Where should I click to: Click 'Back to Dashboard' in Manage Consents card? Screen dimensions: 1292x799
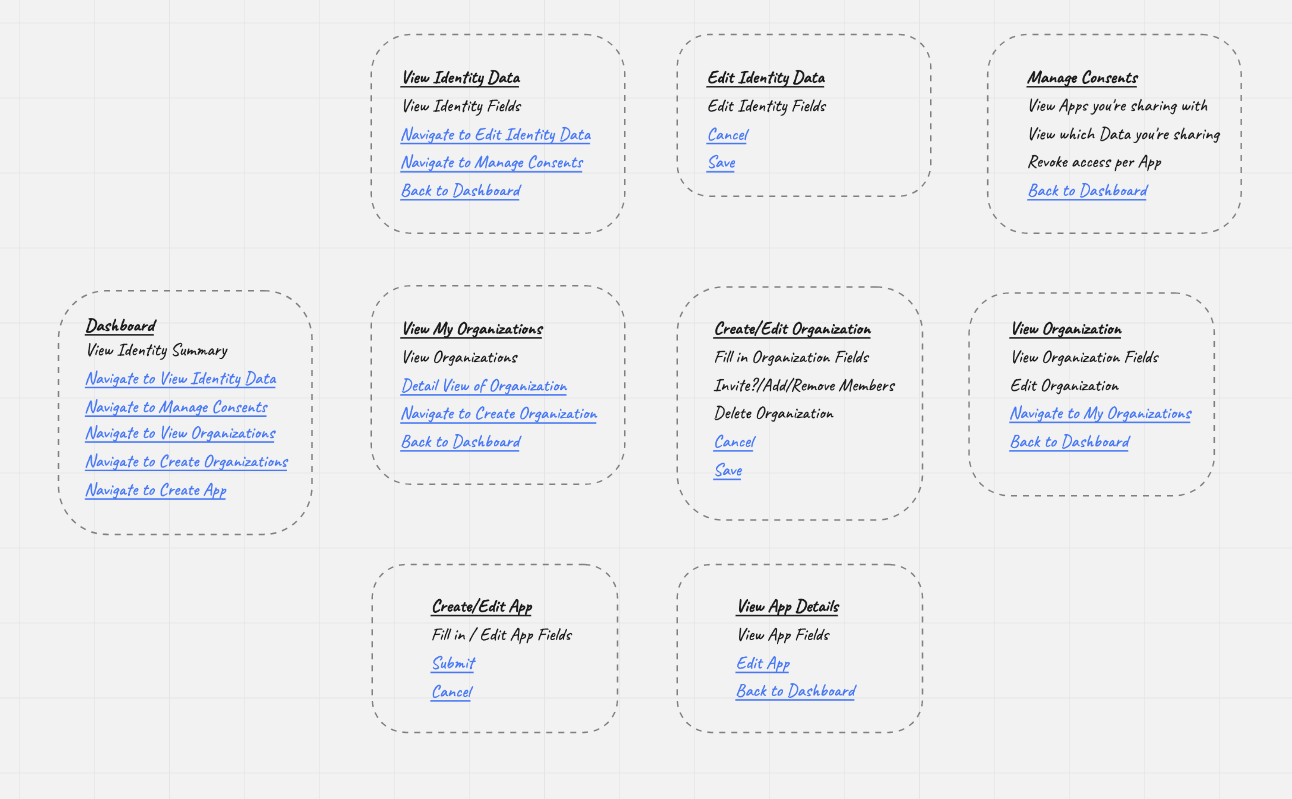1087,191
